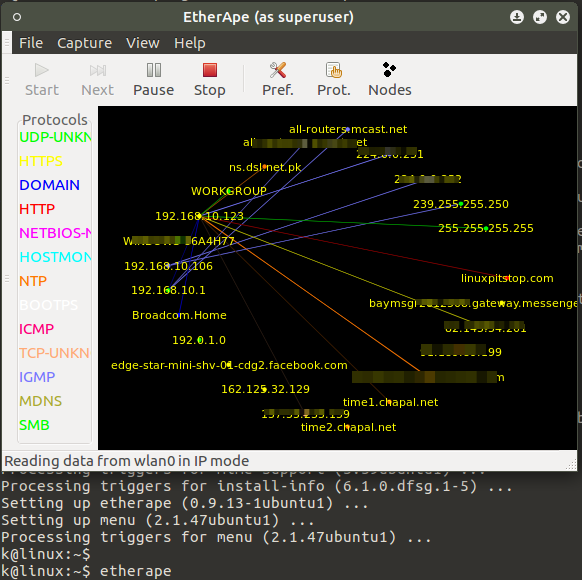Viewport: 583px width, 580px height.
Task: Click node 192.168.10.123
Action: pyautogui.click(x=199, y=216)
